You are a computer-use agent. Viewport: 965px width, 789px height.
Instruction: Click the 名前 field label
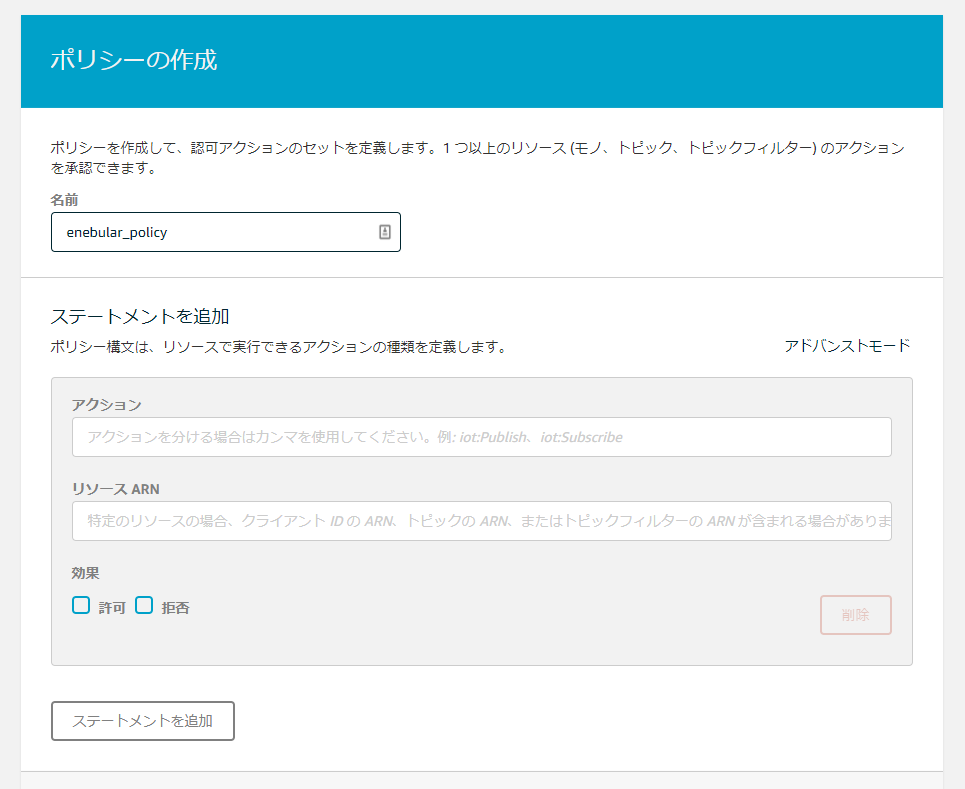[65, 200]
